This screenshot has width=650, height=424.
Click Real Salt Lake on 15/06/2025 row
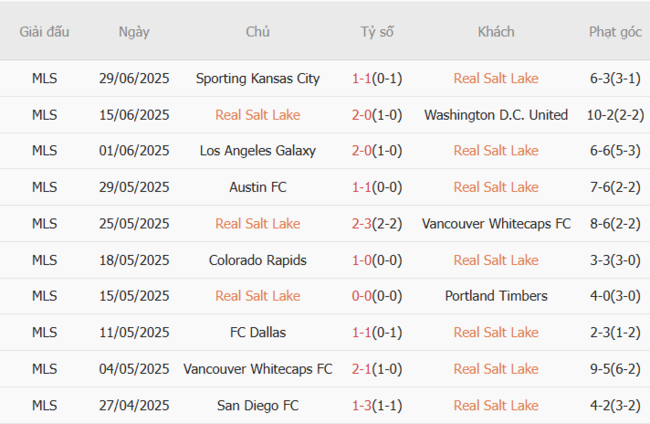coord(258,115)
